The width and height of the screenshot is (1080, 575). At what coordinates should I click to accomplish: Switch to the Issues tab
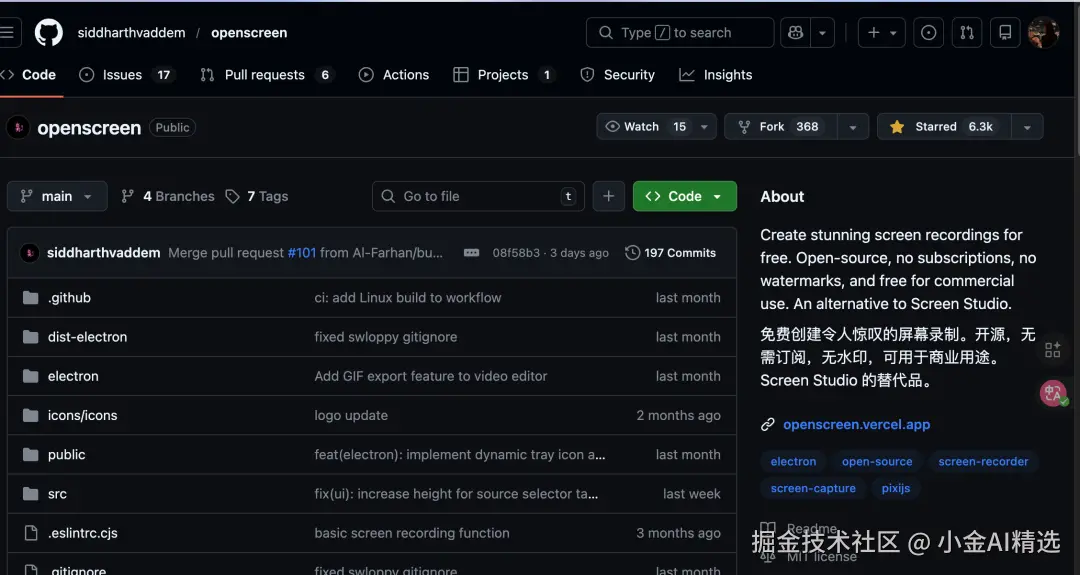click(127, 74)
